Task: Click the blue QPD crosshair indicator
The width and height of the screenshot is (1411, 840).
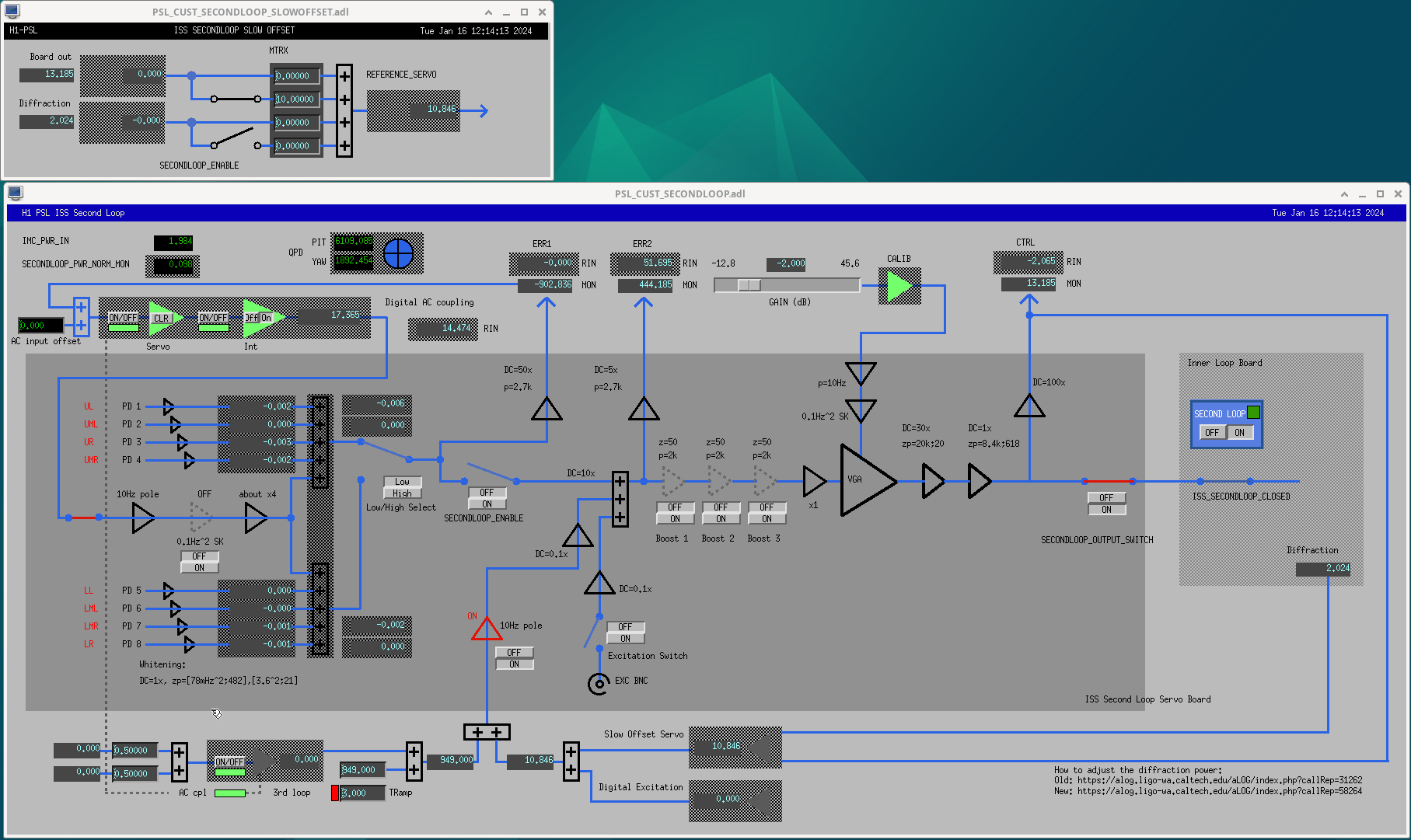Action: [x=399, y=253]
